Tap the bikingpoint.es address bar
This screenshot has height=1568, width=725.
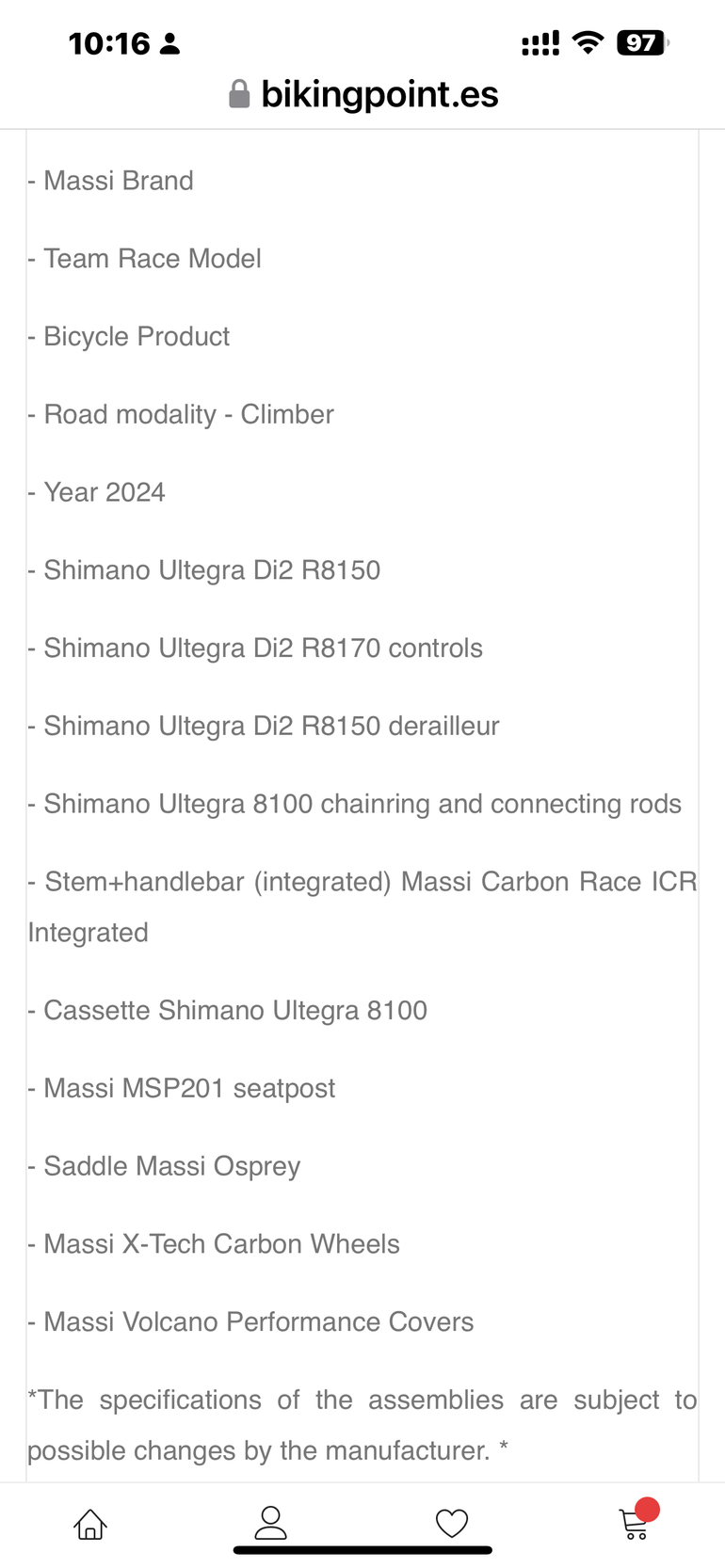[379, 94]
